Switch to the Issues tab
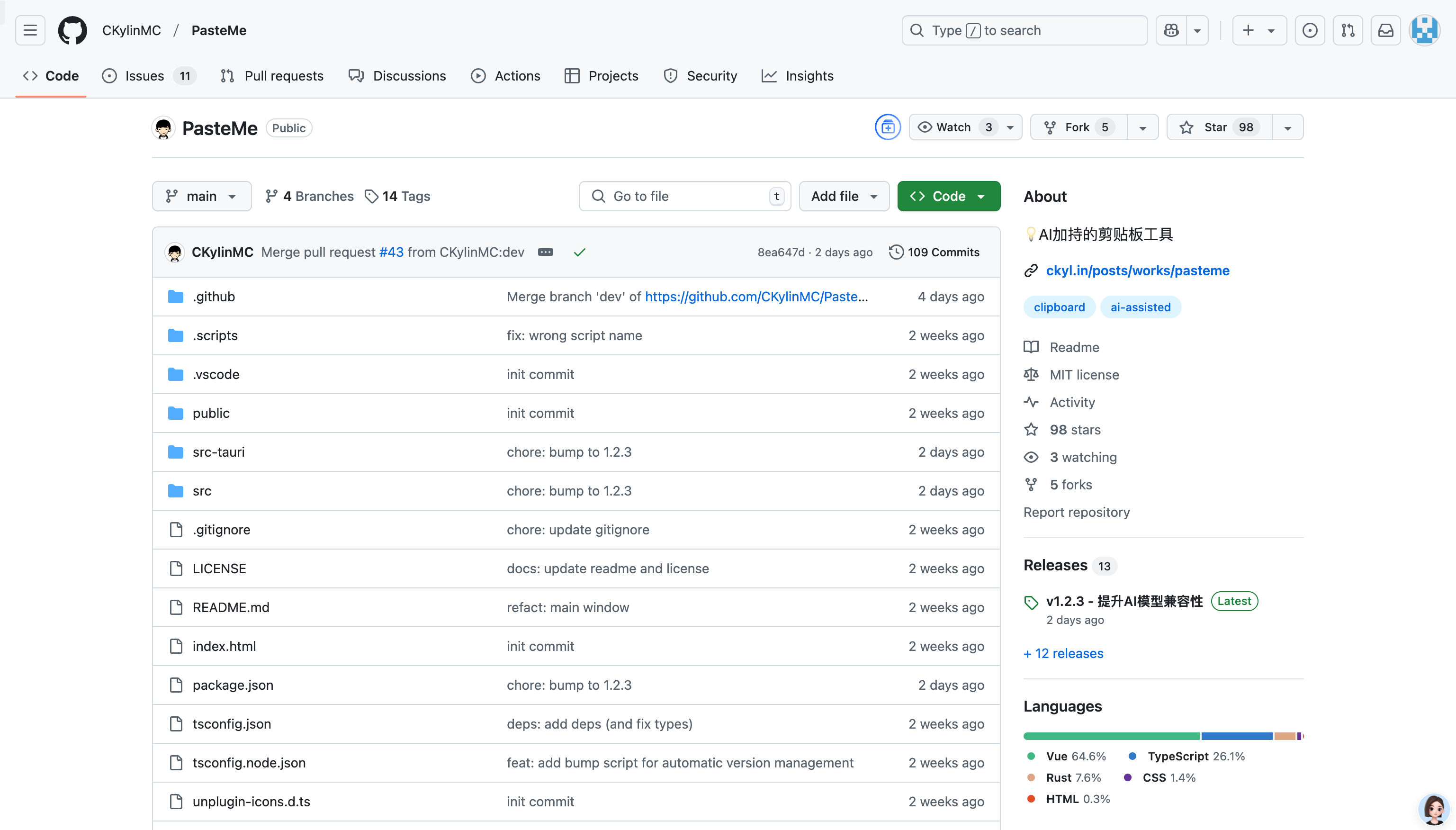Image resolution: width=1456 pixels, height=830 pixels. tap(149, 76)
